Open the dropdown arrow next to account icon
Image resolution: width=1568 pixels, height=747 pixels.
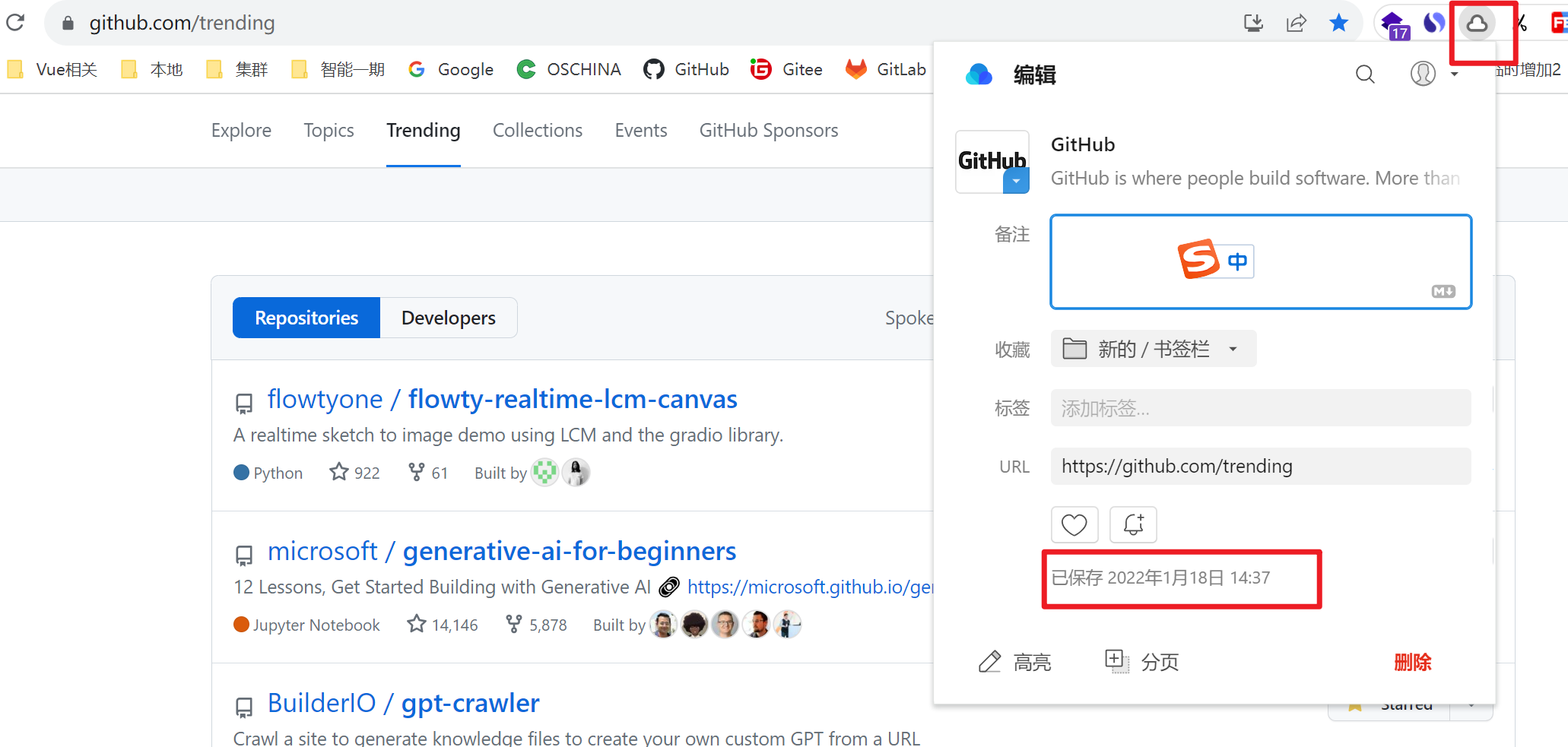point(1454,74)
